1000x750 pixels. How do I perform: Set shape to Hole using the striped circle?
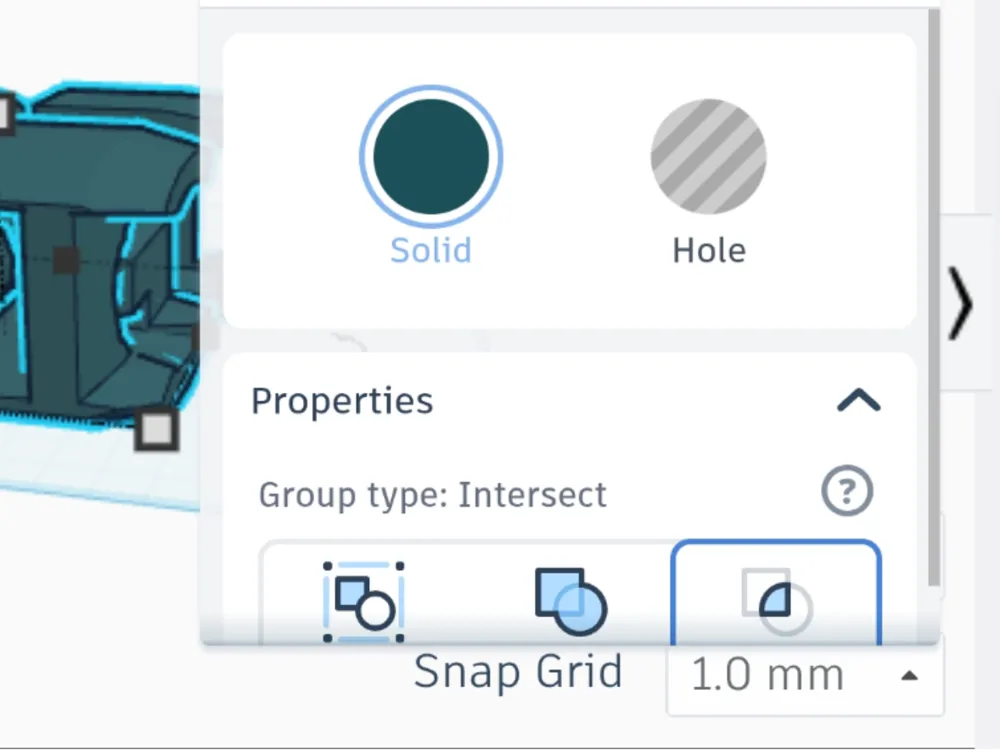[709, 156]
